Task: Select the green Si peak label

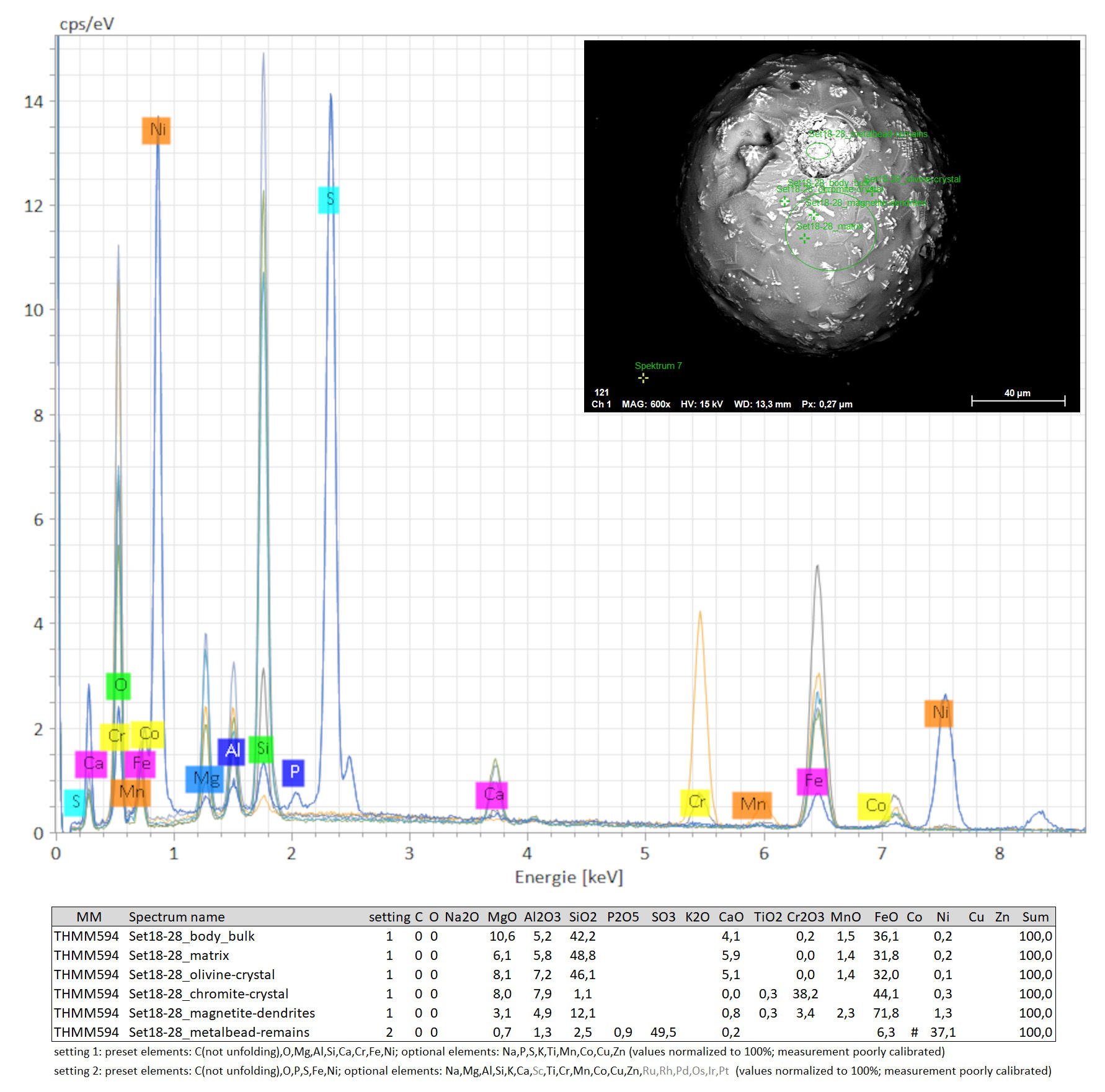Action: click(261, 749)
